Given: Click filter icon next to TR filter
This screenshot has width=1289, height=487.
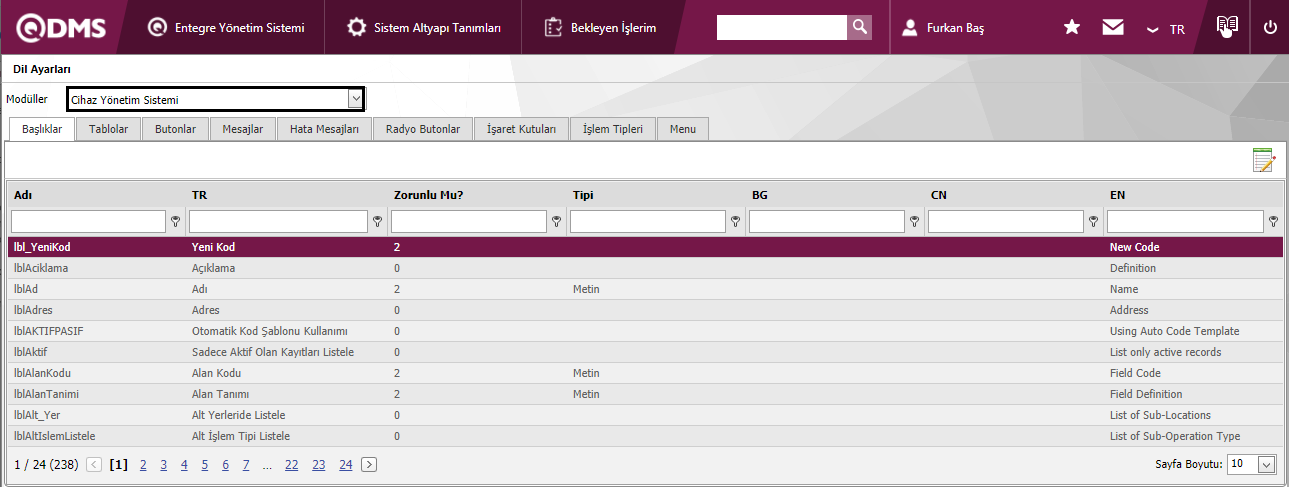Looking at the screenshot, I should [377, 222].
